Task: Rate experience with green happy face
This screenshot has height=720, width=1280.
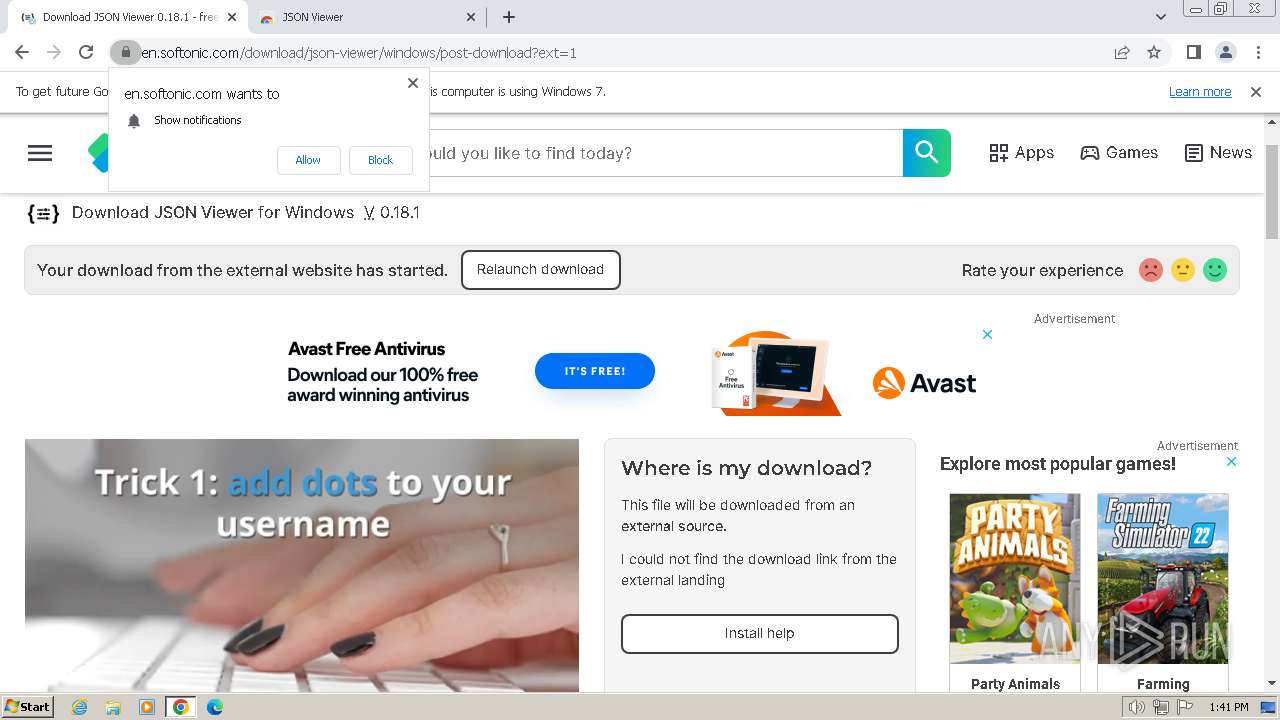Action: pyautogui.click(x=1215, y=270)
